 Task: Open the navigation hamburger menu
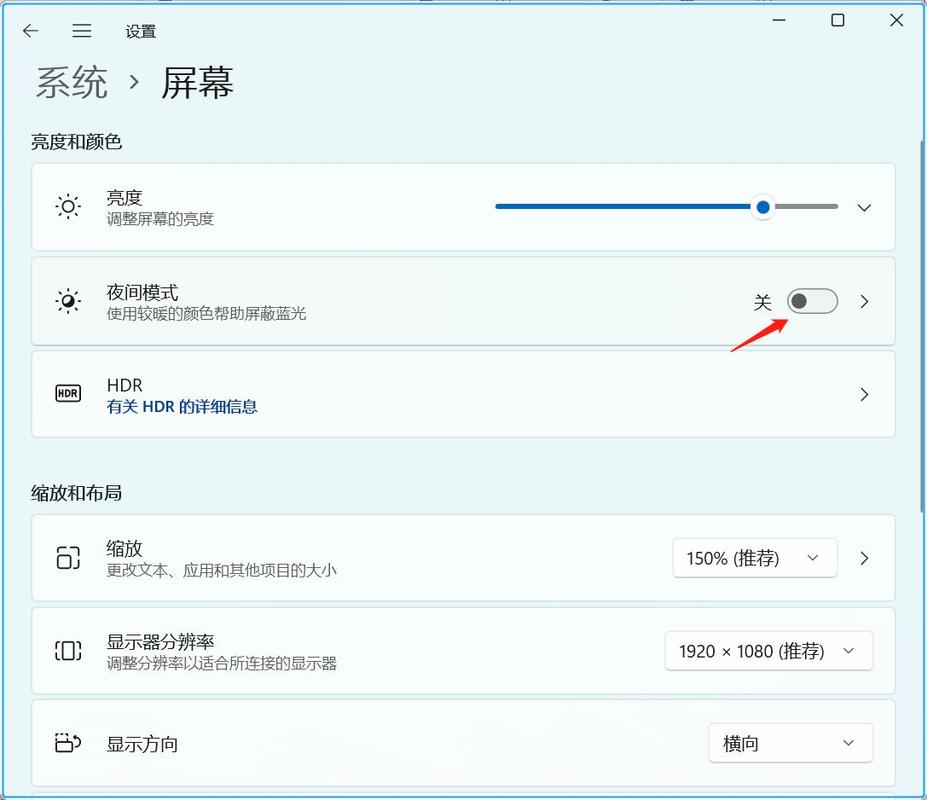click(82, 31)
